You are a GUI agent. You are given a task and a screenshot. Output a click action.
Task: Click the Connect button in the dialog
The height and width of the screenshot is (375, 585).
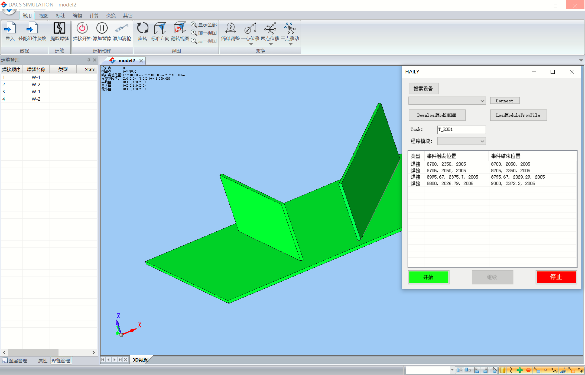(505, 101)
